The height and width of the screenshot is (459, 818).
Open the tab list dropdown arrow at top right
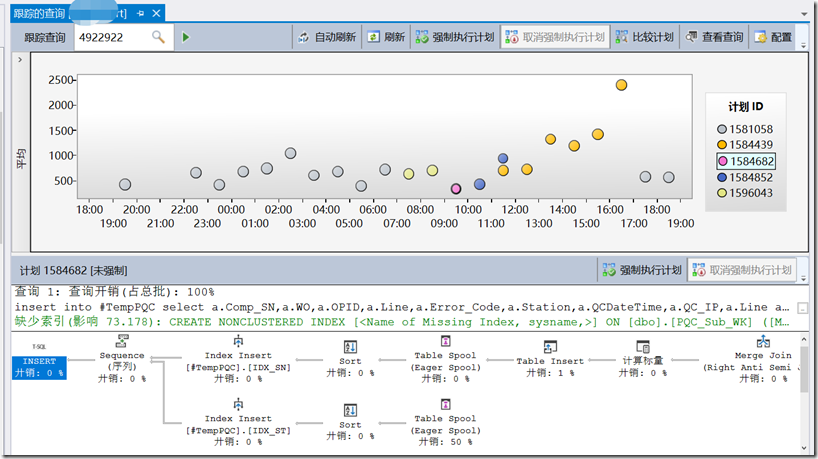(804, 14)
